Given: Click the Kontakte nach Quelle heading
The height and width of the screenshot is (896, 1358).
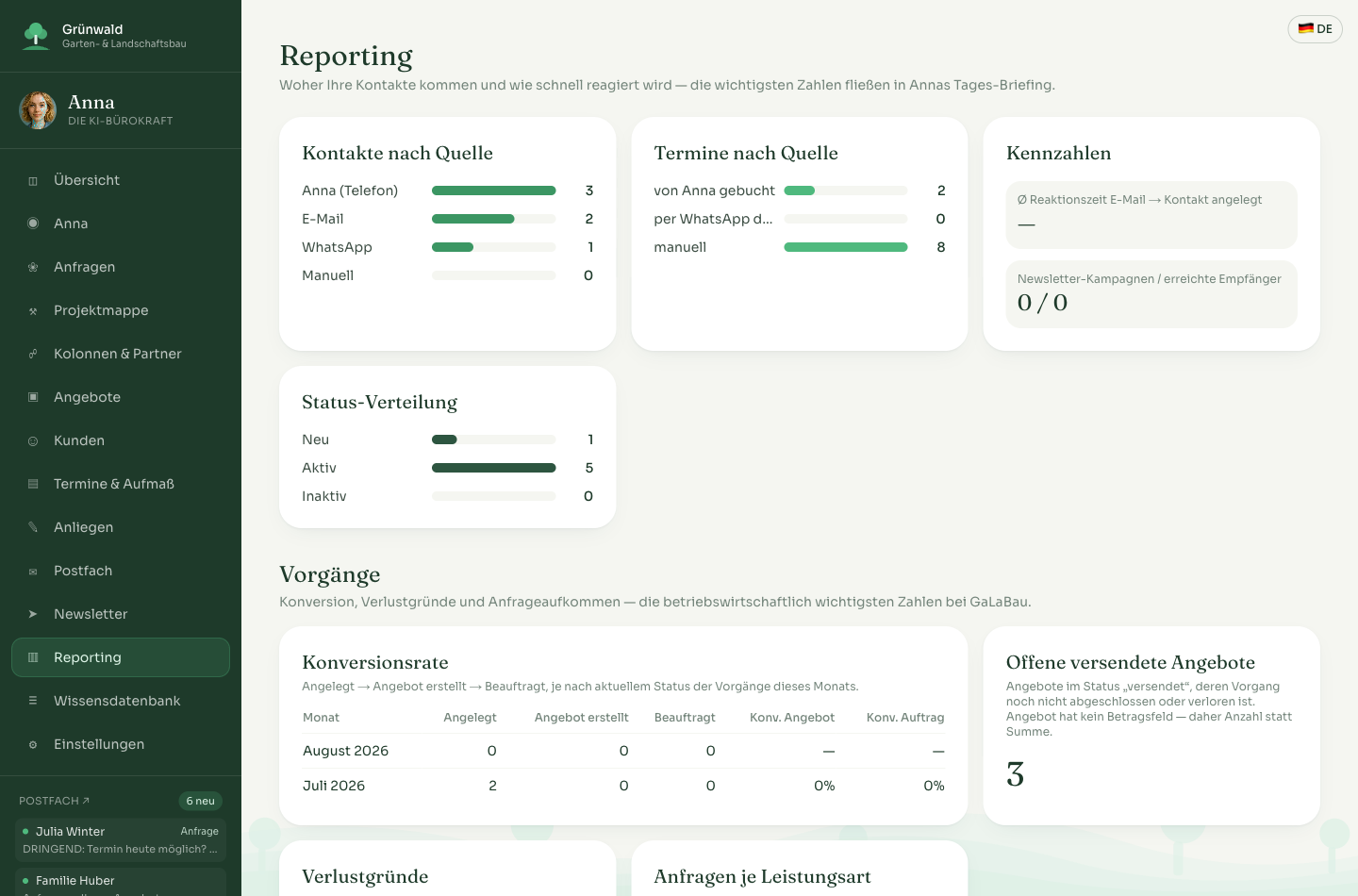Looking at the screenshot, I should pyautogui.click(x=397, y=153).
